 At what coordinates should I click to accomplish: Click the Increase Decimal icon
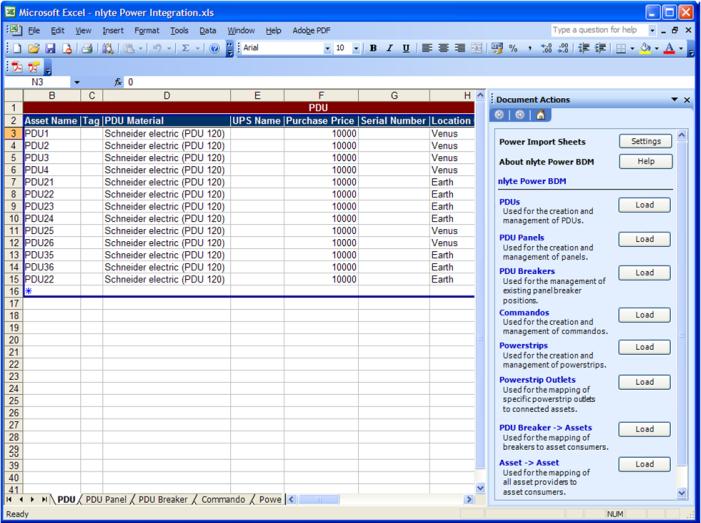(546, 48)
